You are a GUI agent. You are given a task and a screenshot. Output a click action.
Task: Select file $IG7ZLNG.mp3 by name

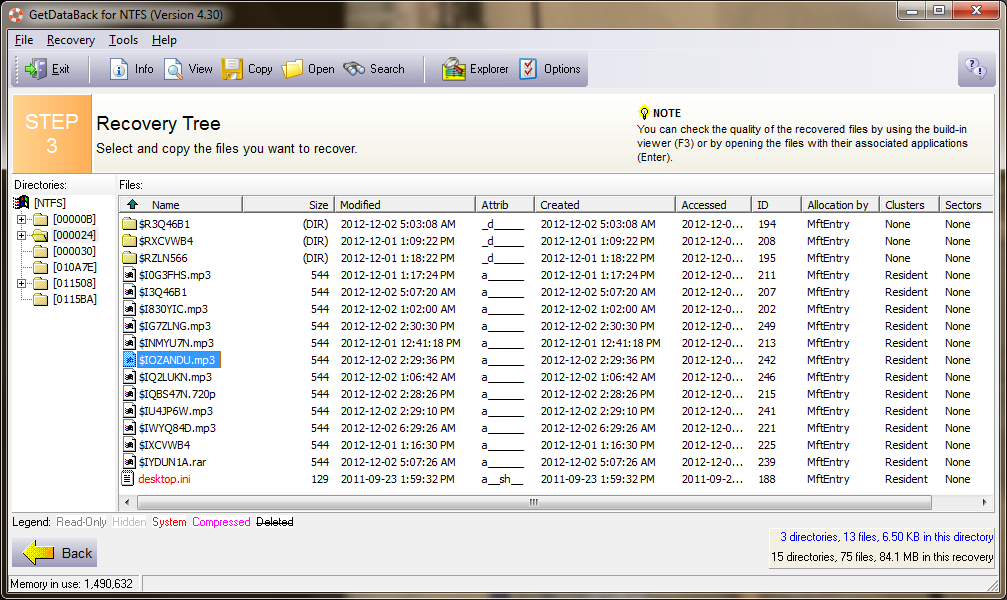point(175,326)
